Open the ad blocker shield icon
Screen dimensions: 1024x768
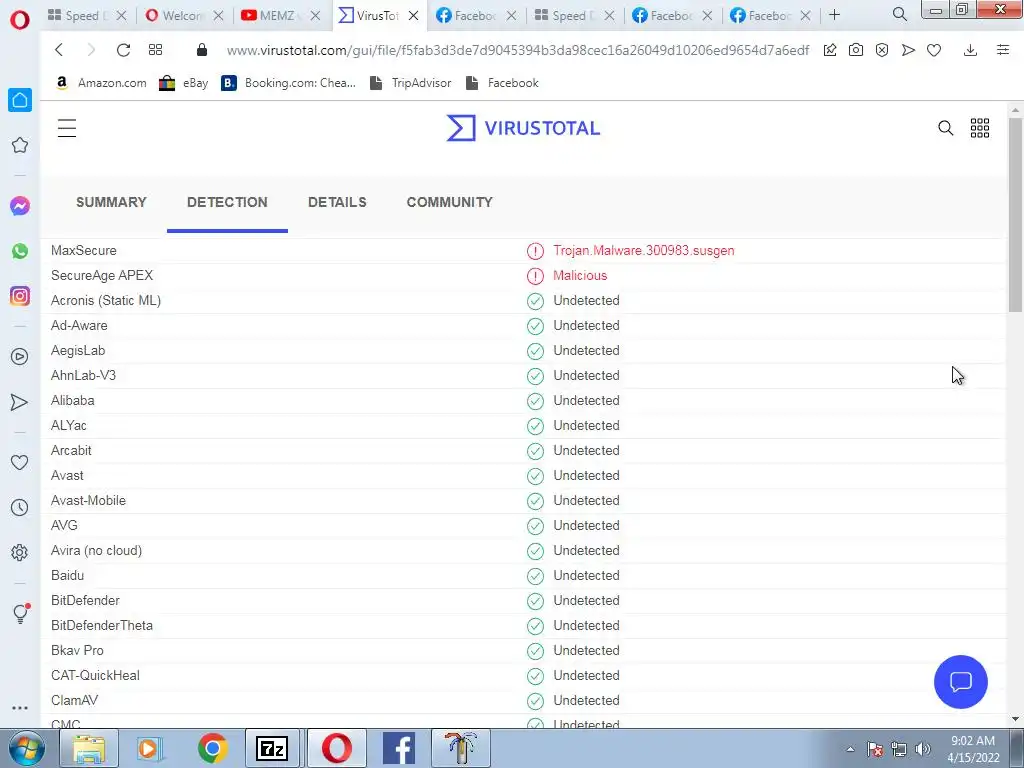[x=882, y=50]
